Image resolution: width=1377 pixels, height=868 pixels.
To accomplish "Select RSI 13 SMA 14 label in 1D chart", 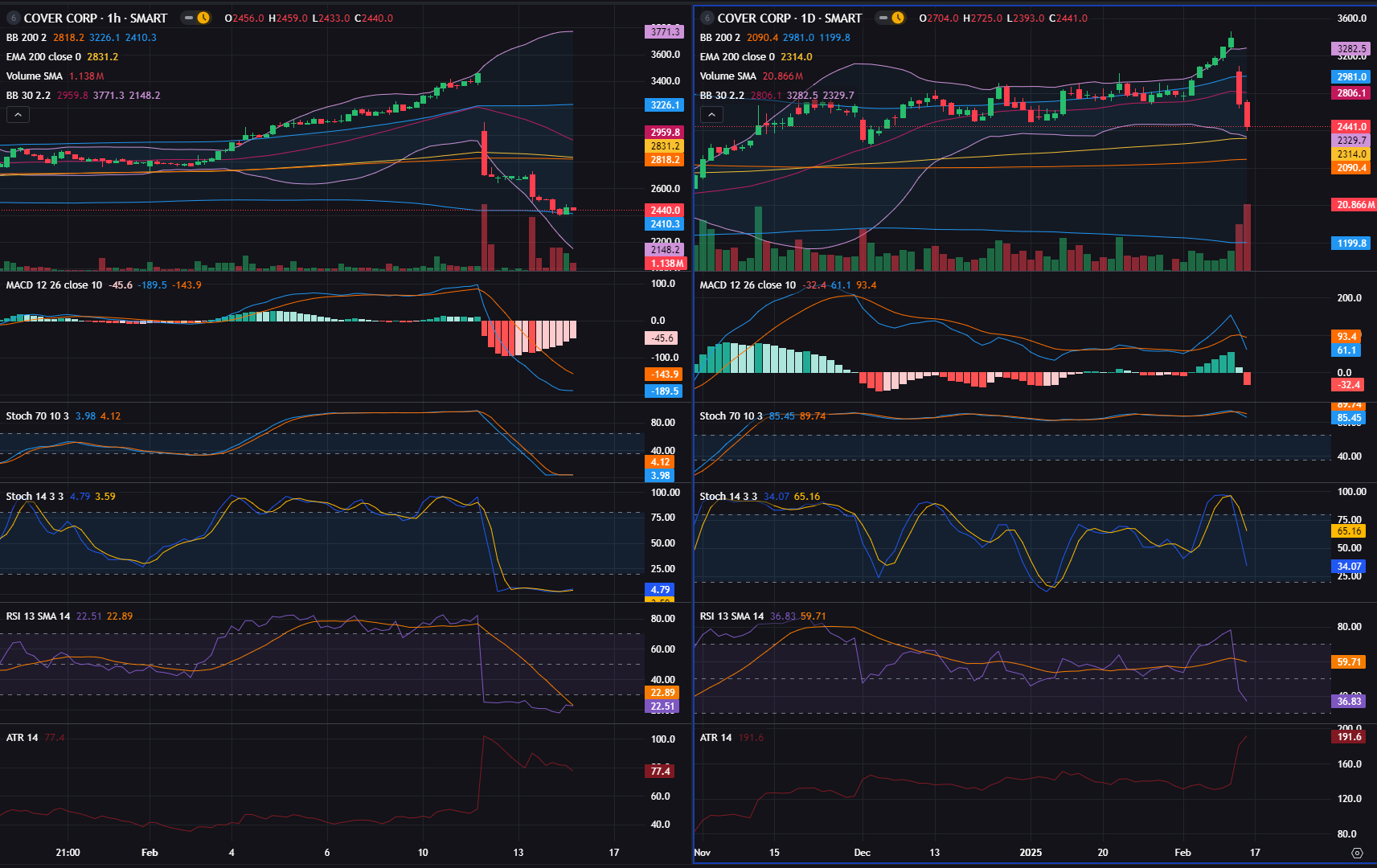I will pyautogui.click(x=732, y=616).
